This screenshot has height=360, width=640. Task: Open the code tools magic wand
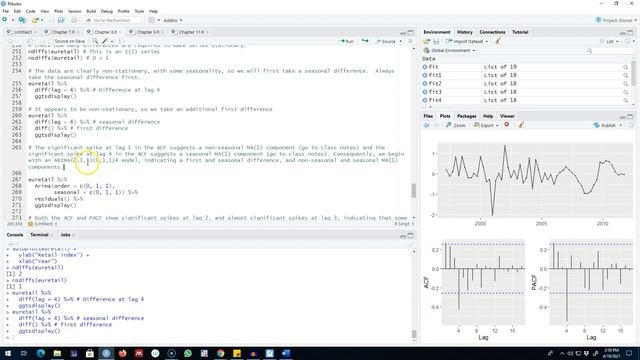(105, 41)
